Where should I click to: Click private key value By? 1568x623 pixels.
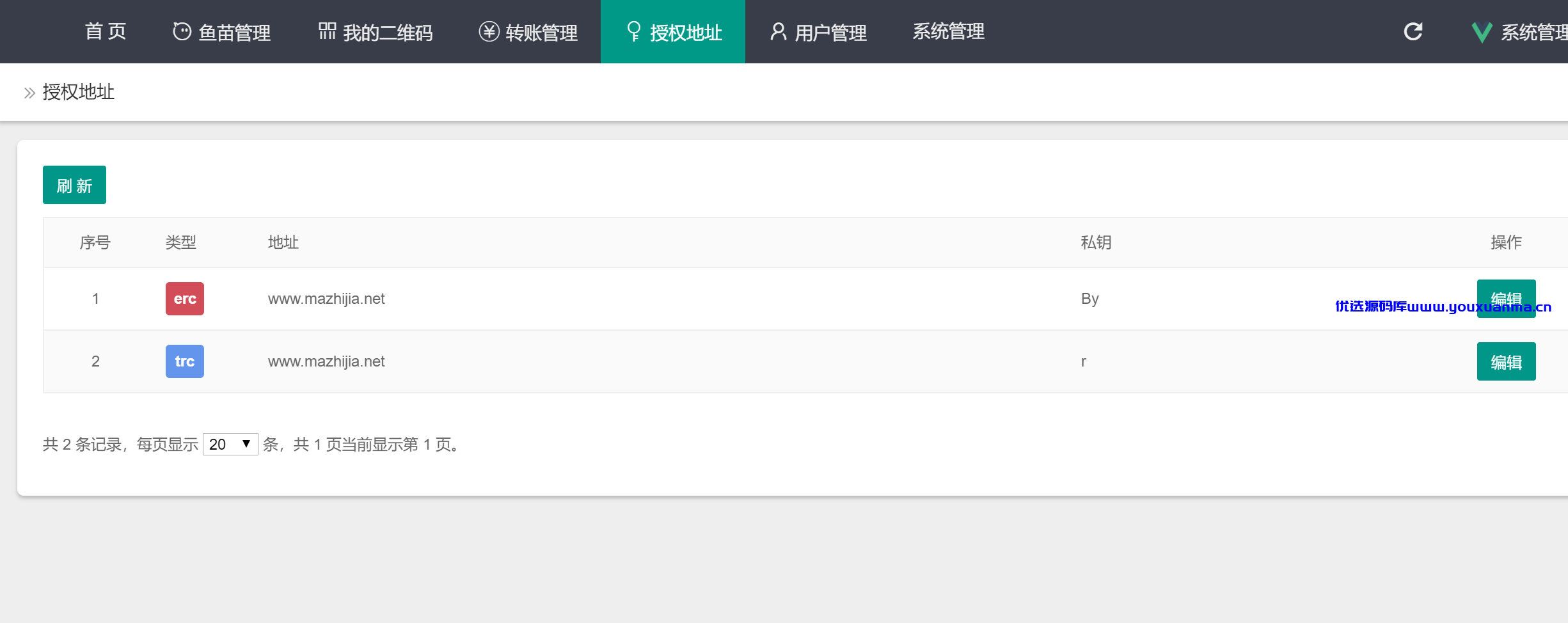tap(1090, 299)
